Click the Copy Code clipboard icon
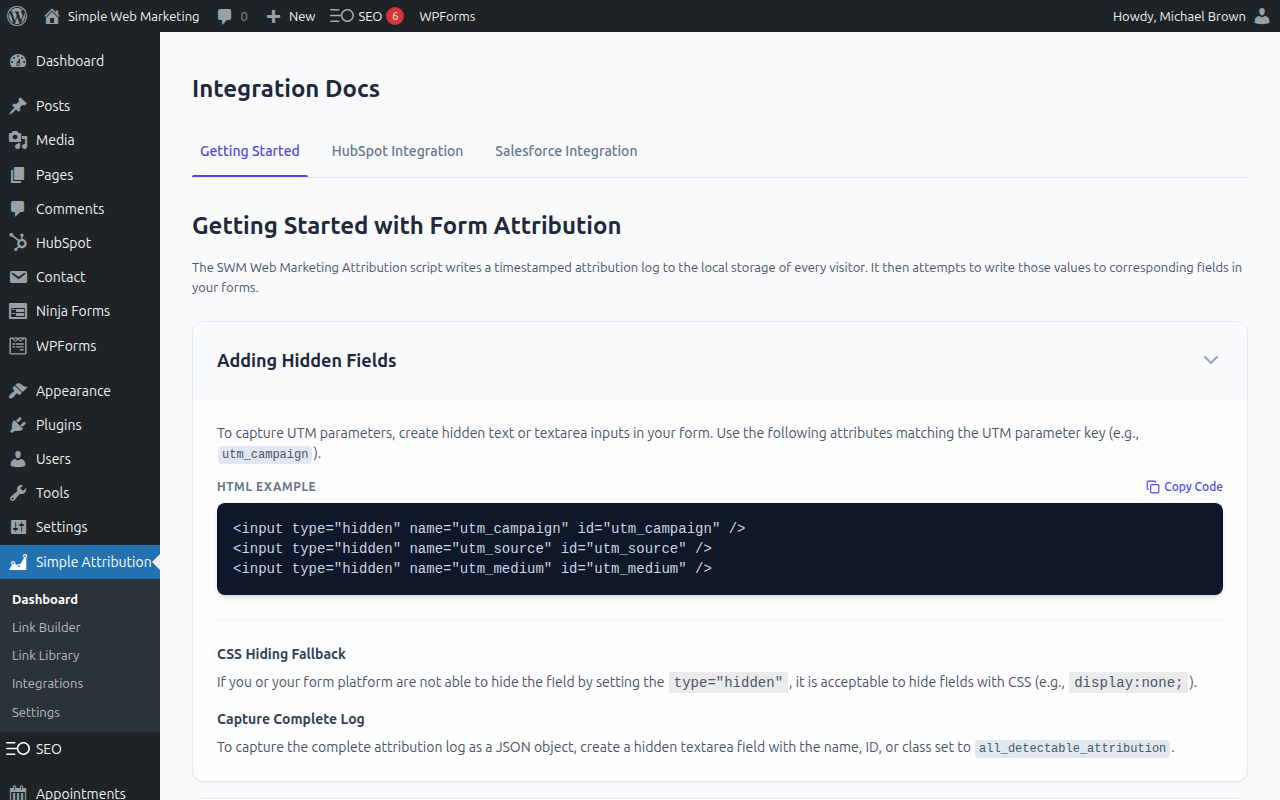1280x800 pixels. click(x=1153, y=487)
